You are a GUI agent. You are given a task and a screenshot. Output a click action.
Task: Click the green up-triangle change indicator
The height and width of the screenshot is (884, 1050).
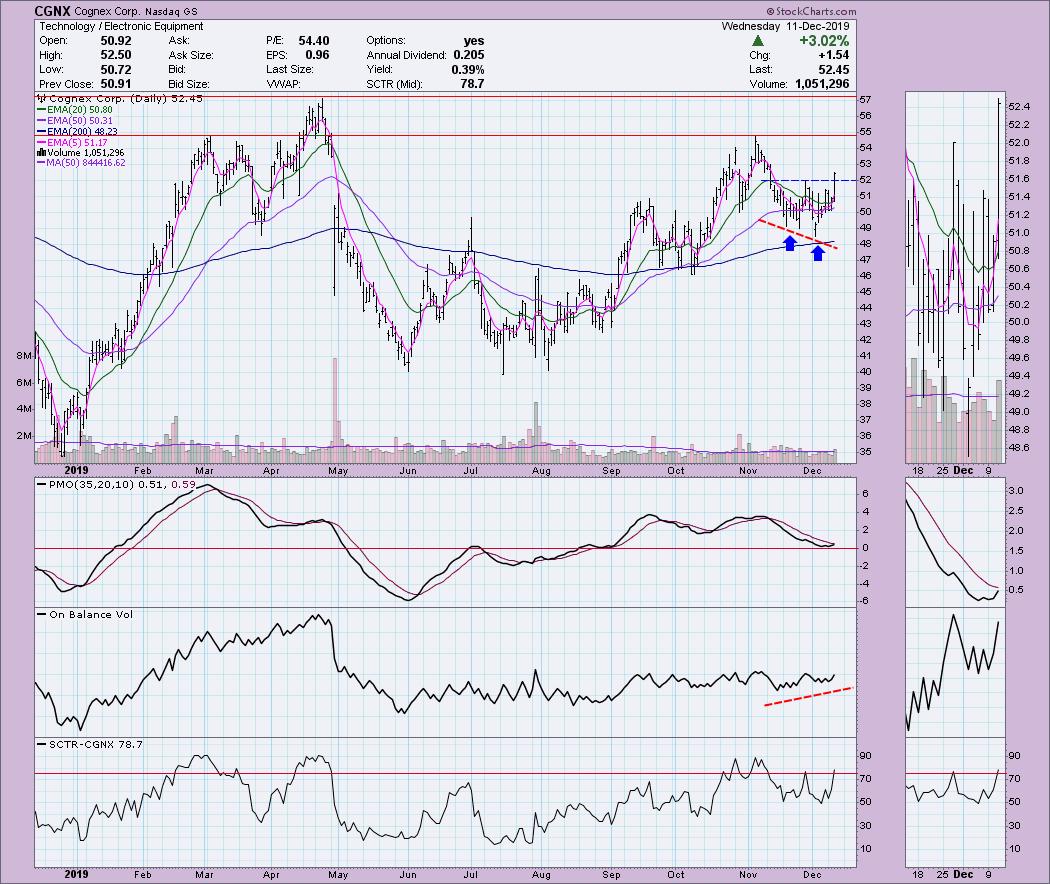(757, 41)
